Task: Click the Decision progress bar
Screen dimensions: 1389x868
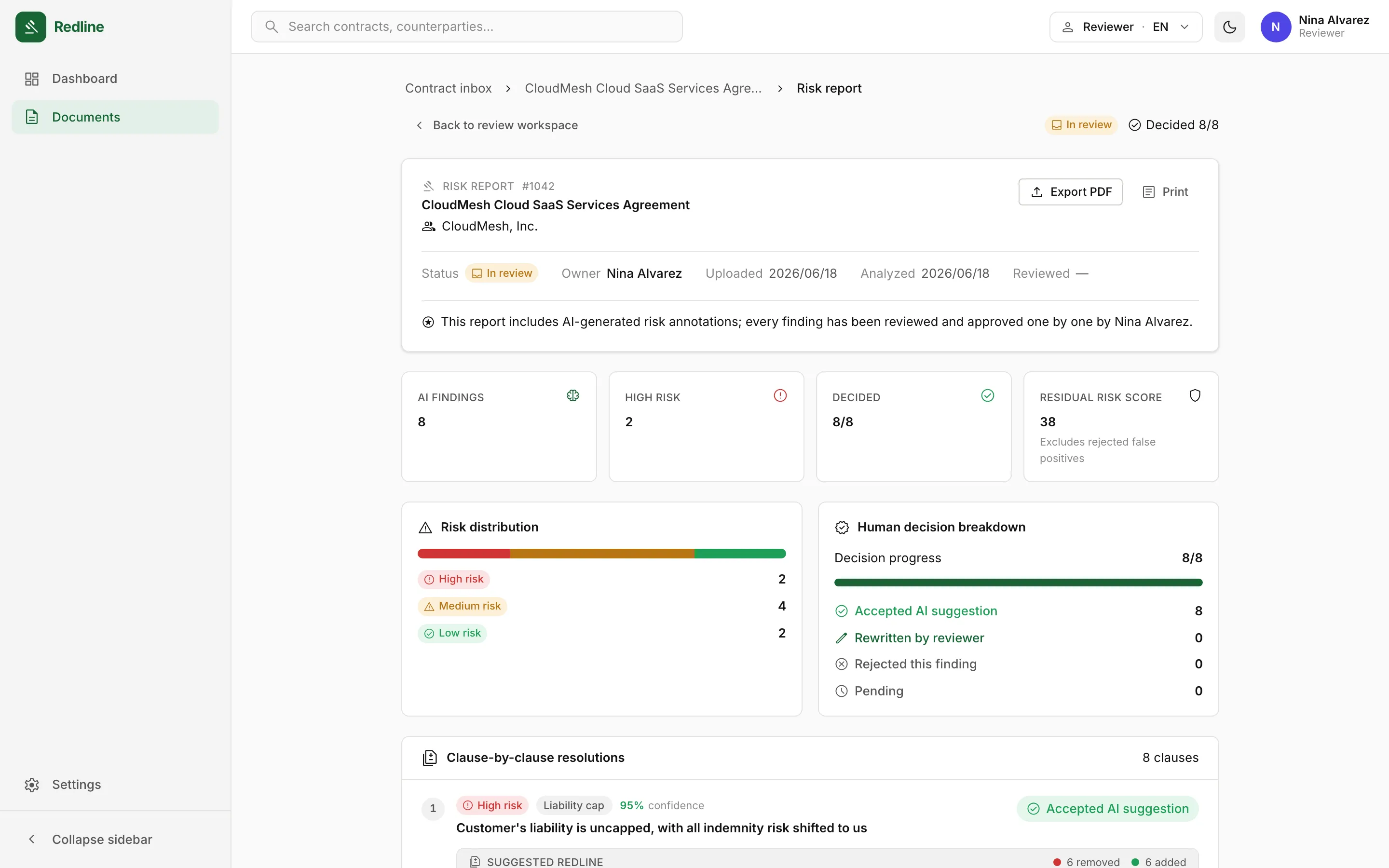Action: click(1018, 583)
